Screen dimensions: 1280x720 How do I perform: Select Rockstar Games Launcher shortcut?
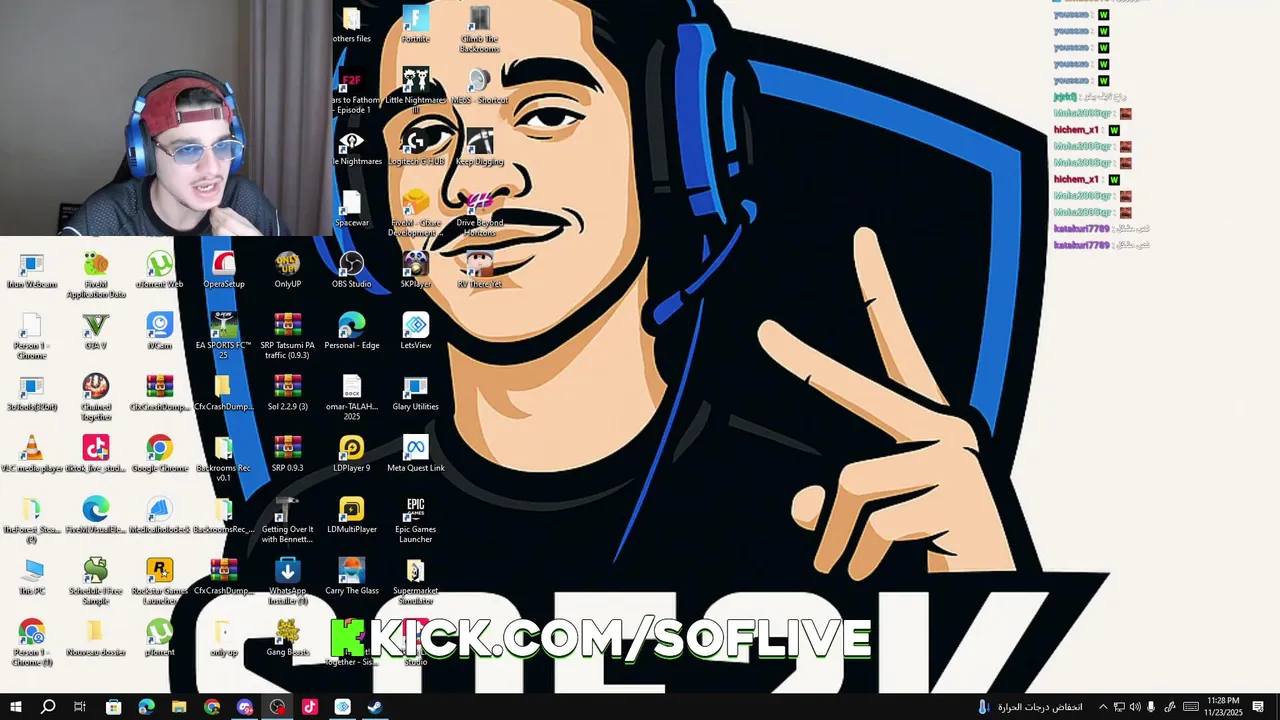point(160,582)
